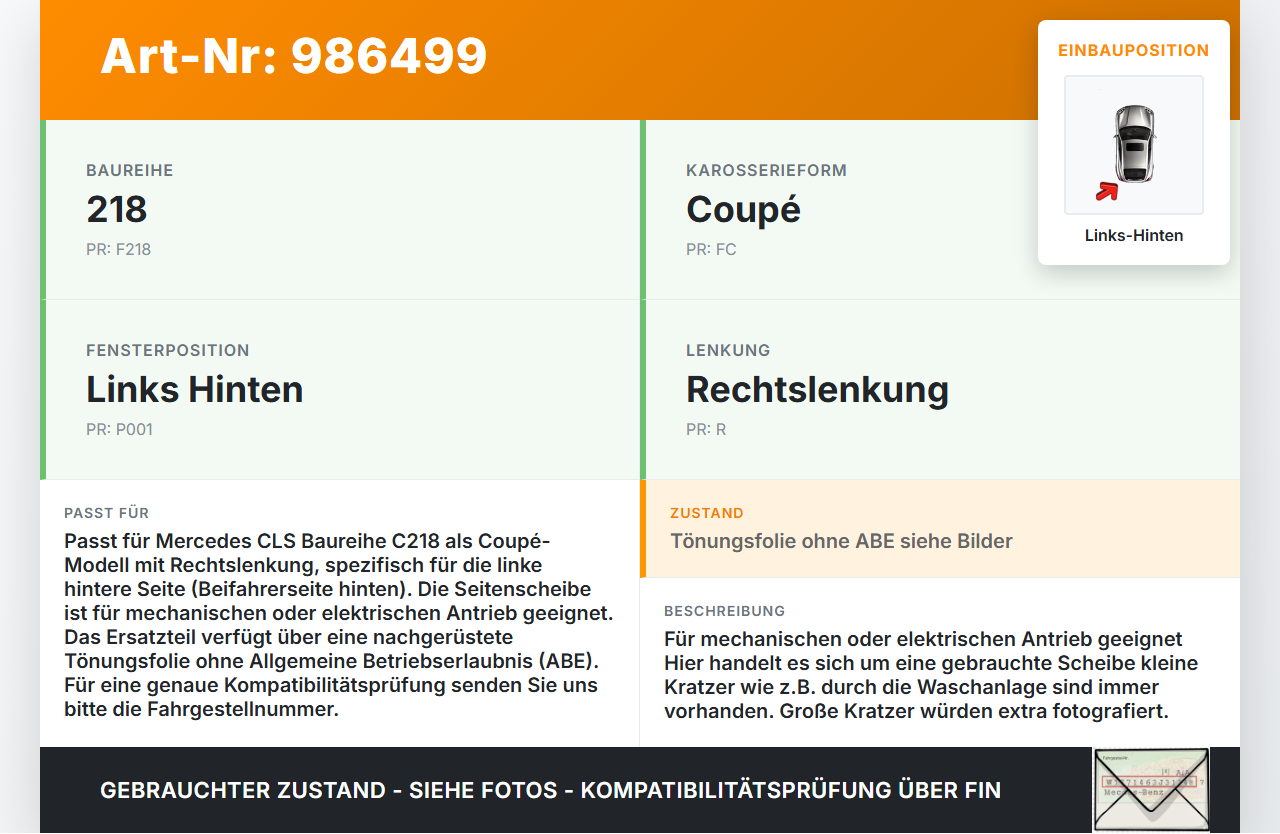Click the BESCHREIBUNG section heading

(x=725, y=611)
